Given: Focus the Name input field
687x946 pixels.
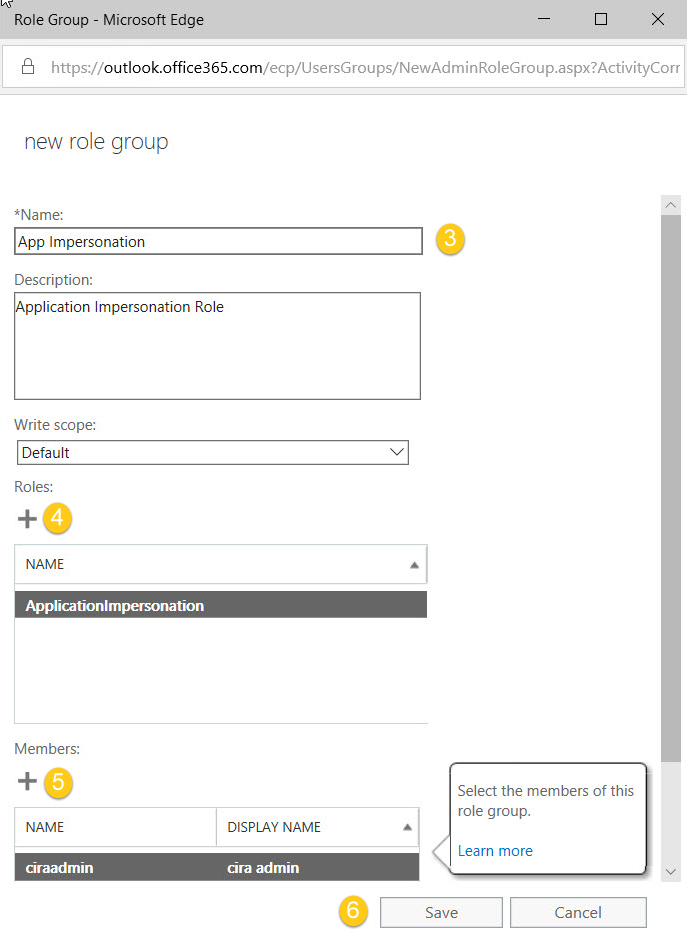Looking at the screenshot, I should click(x=218, y=241).
